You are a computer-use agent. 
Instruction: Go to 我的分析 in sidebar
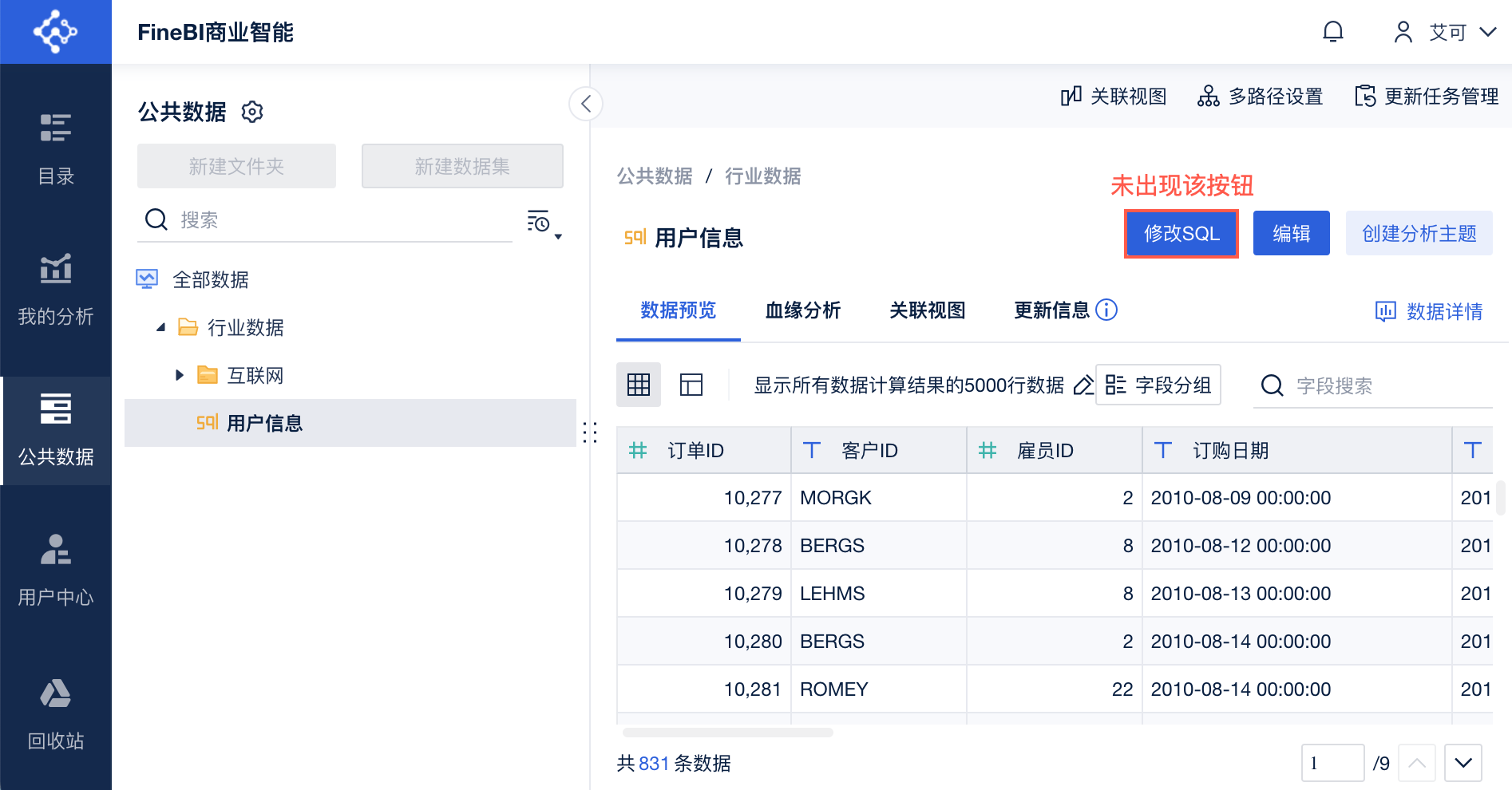(56, 289)
